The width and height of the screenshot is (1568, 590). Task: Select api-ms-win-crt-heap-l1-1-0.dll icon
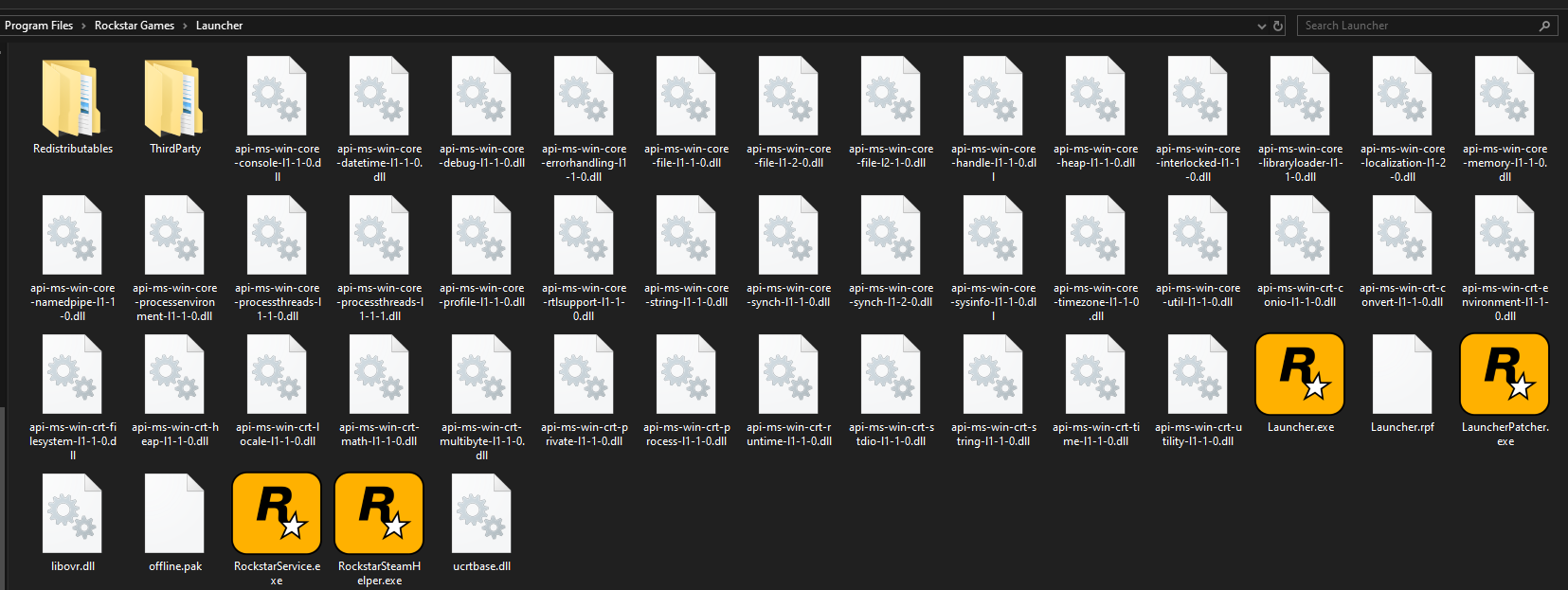click(x=174, y=374)
